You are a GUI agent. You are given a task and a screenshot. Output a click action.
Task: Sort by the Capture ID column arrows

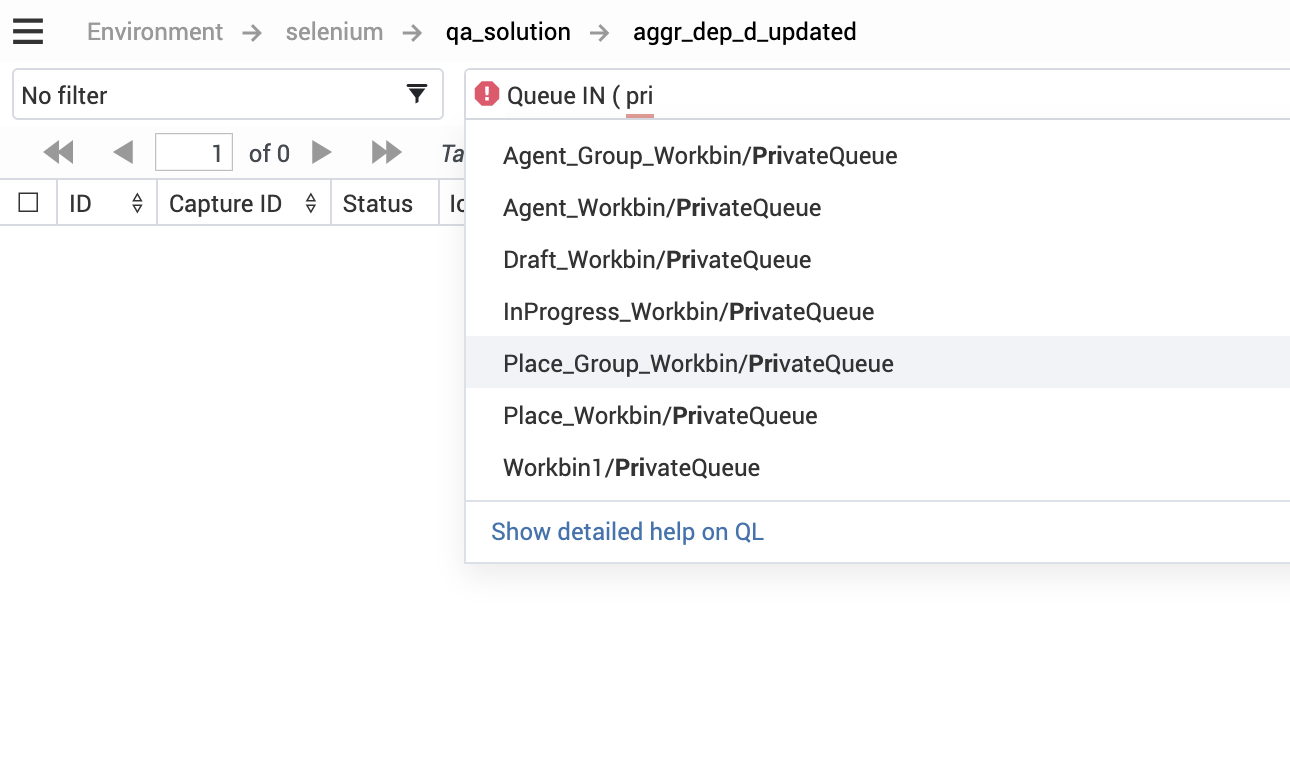point(311,204)
